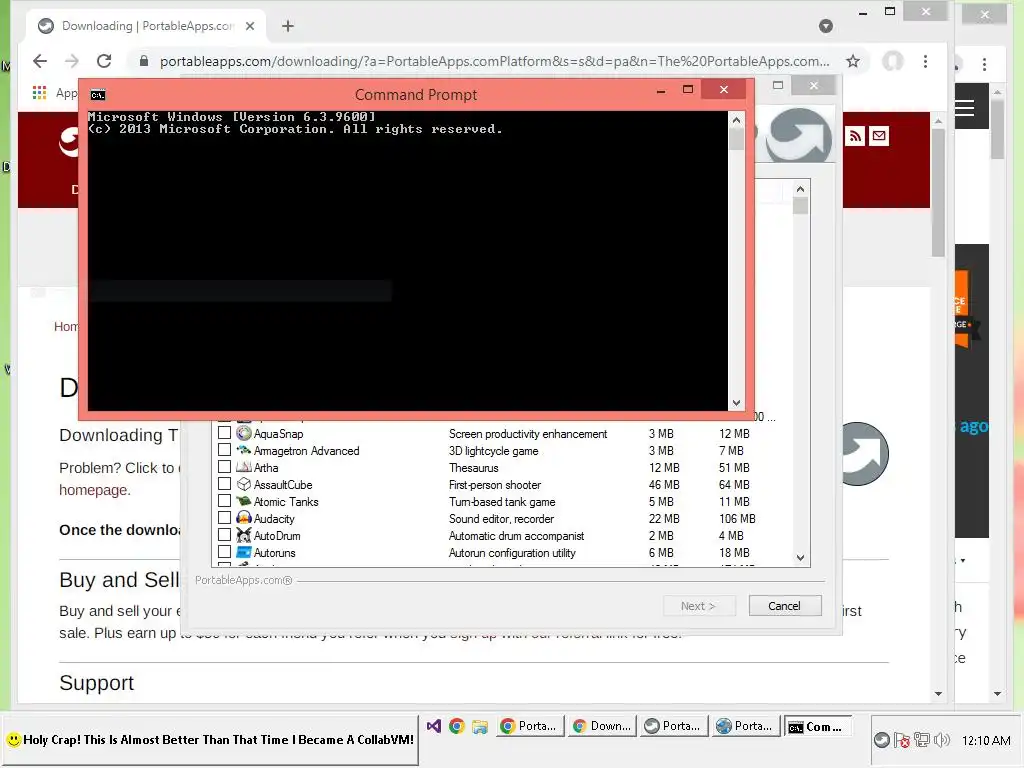
Task: Click the AssaultCube app icon
Action: click(244, 484)
